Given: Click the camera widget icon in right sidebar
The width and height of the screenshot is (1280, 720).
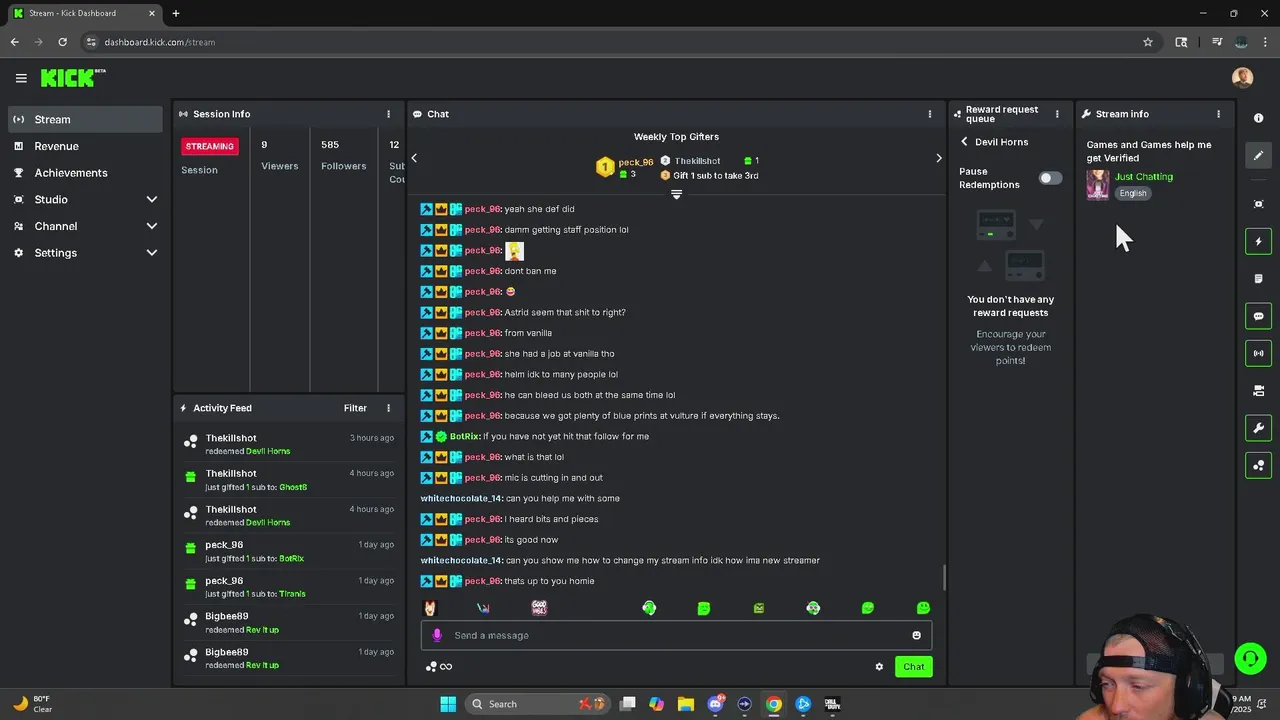Looking at the screenshot, I should 1258,391.
